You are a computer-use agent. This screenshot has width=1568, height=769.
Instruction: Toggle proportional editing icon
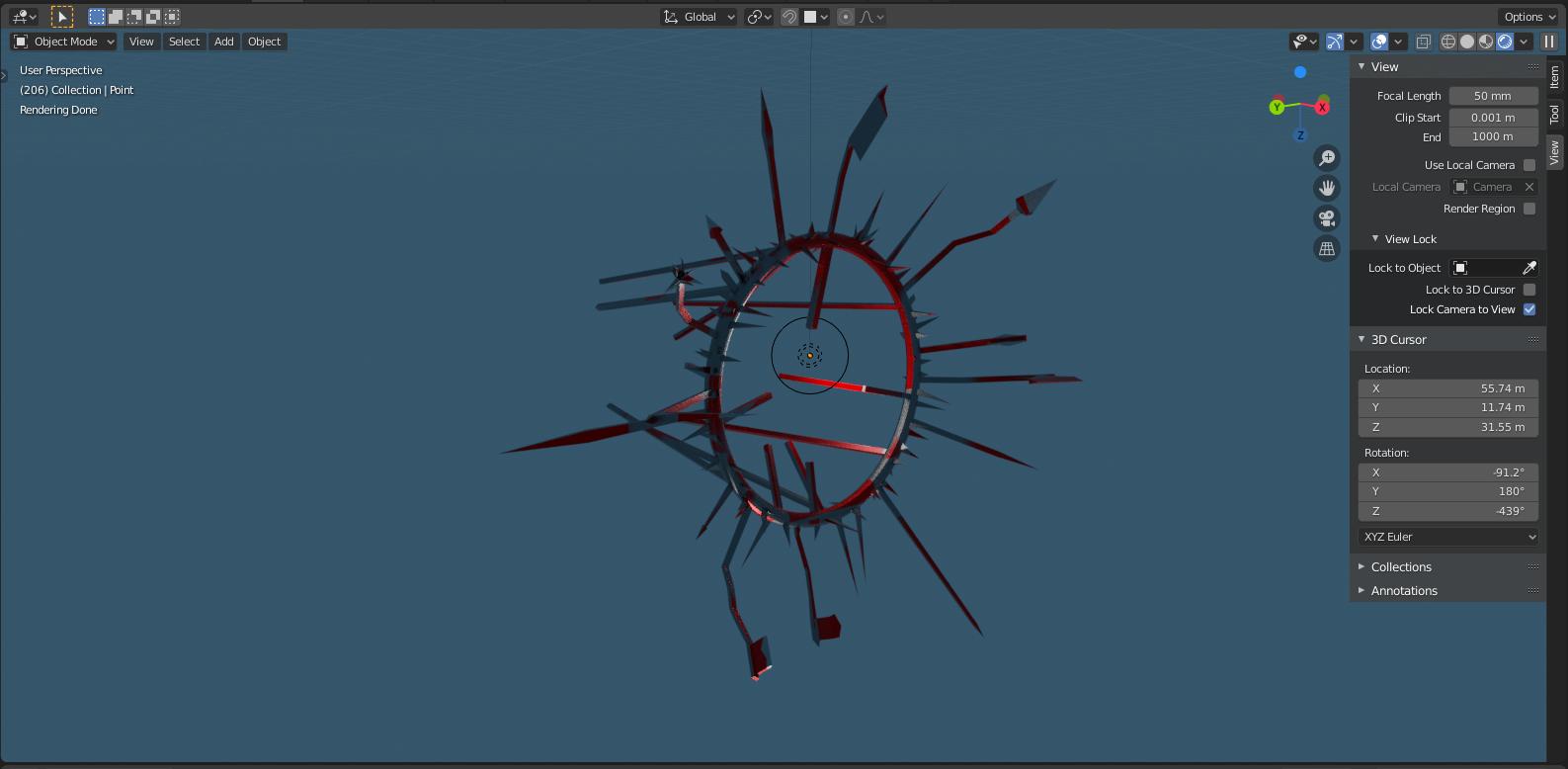[x=846, y=17]
